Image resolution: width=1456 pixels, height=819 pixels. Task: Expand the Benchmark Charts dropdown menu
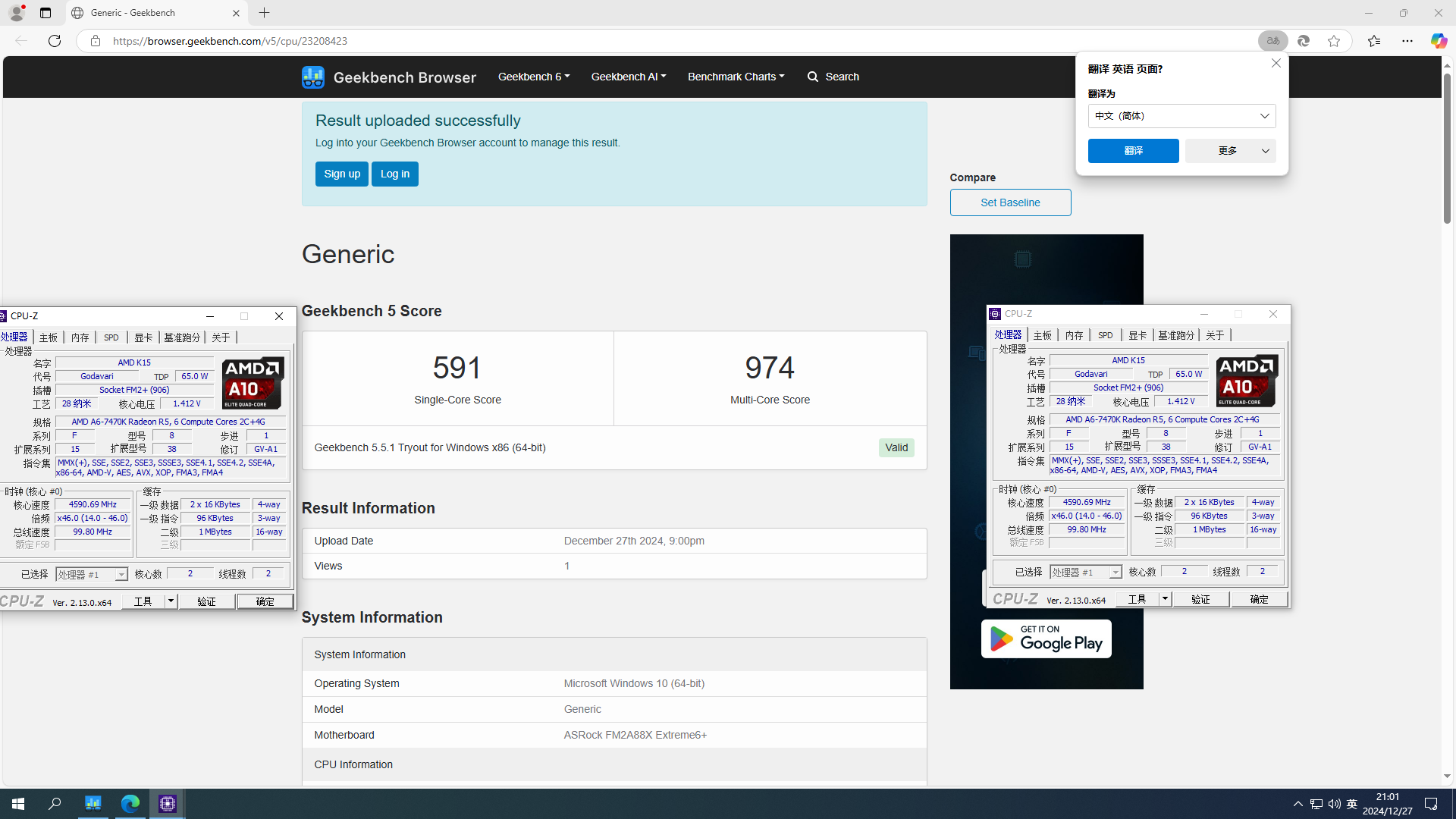[x=736, y=77]
